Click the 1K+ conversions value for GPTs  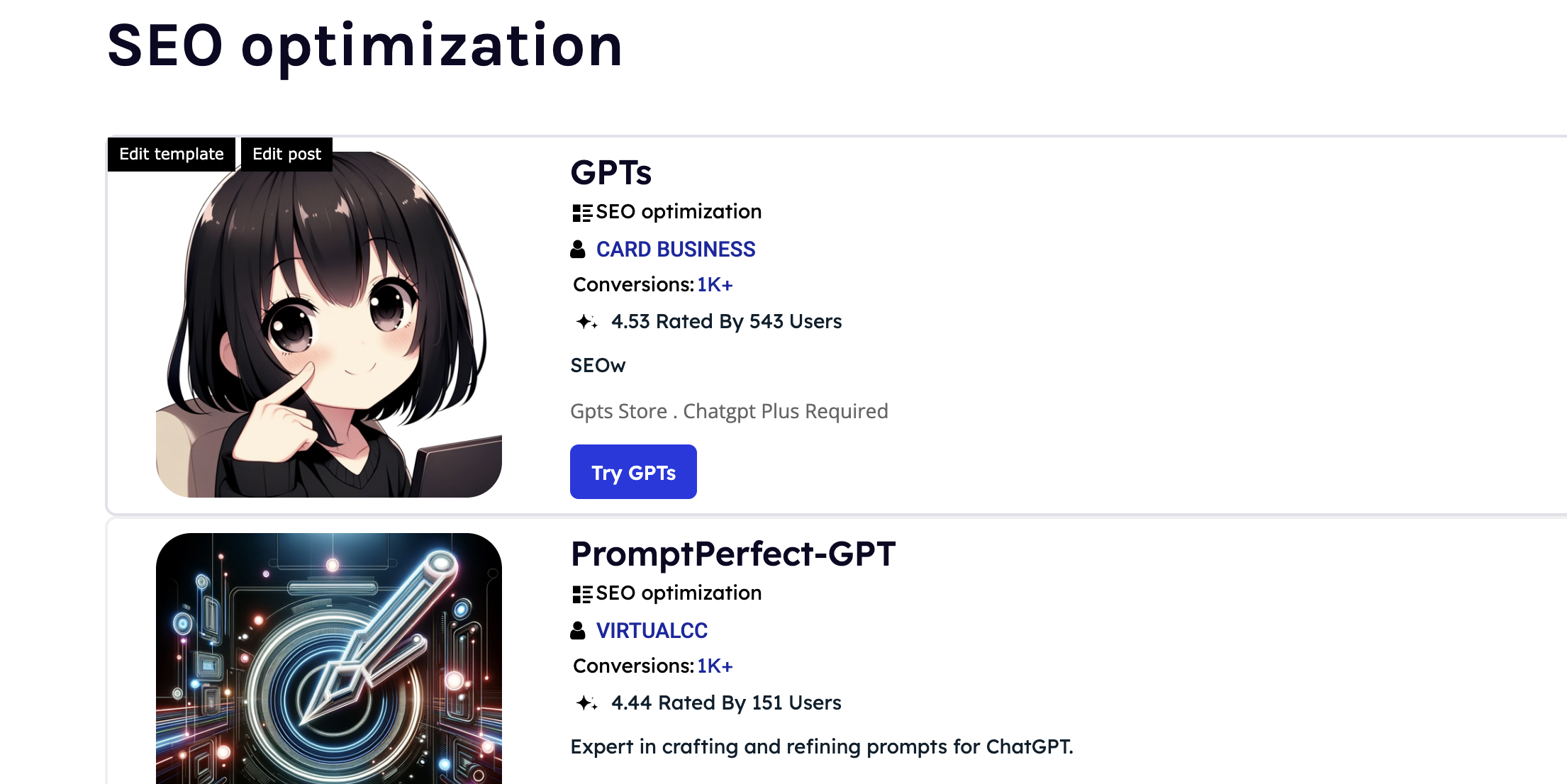(x=715, y=285)
